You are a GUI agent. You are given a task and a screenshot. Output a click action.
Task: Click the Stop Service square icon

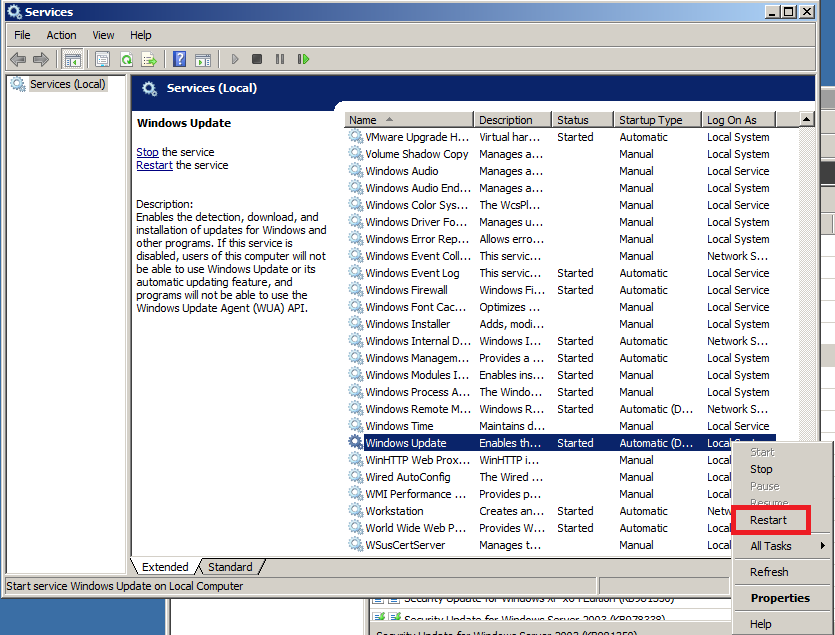(257, 59)
